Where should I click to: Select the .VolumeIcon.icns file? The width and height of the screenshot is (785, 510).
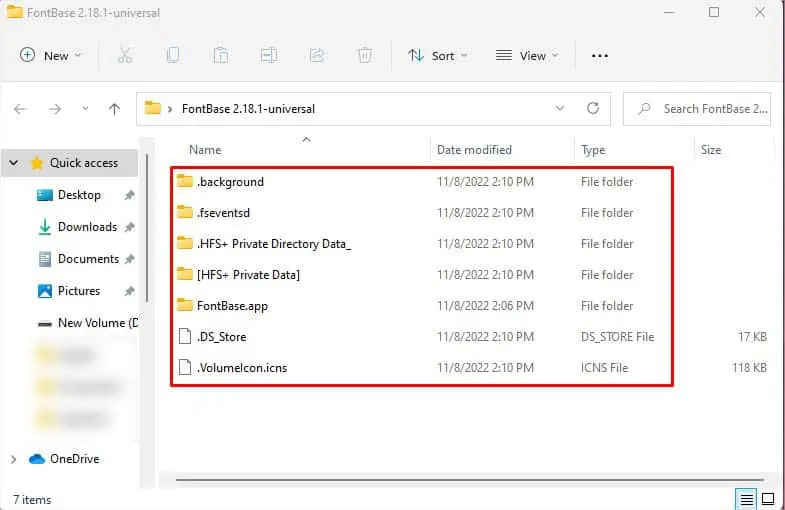point(242,368)
